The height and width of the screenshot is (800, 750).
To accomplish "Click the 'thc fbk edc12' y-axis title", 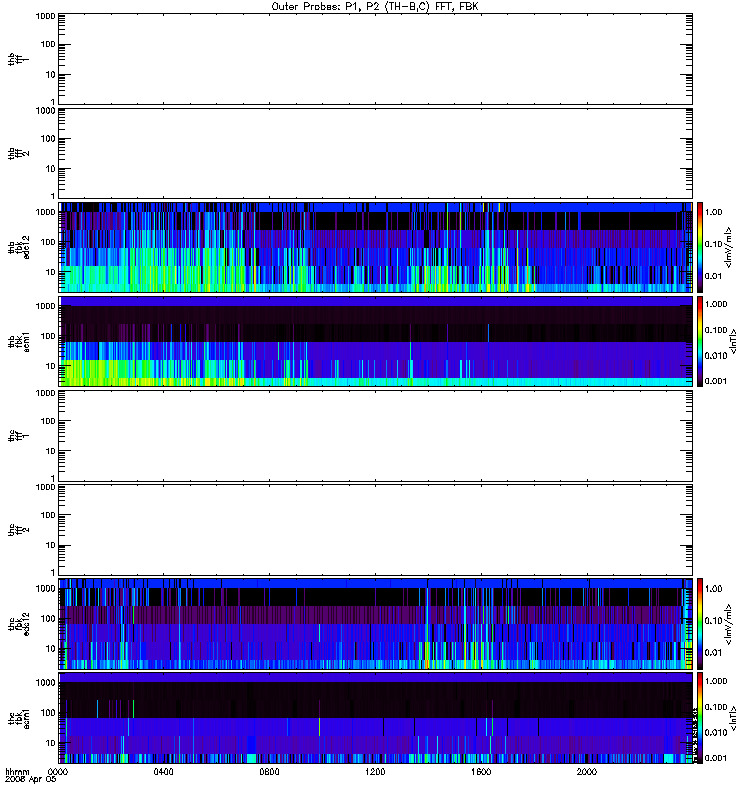I will tap(18, 624).
